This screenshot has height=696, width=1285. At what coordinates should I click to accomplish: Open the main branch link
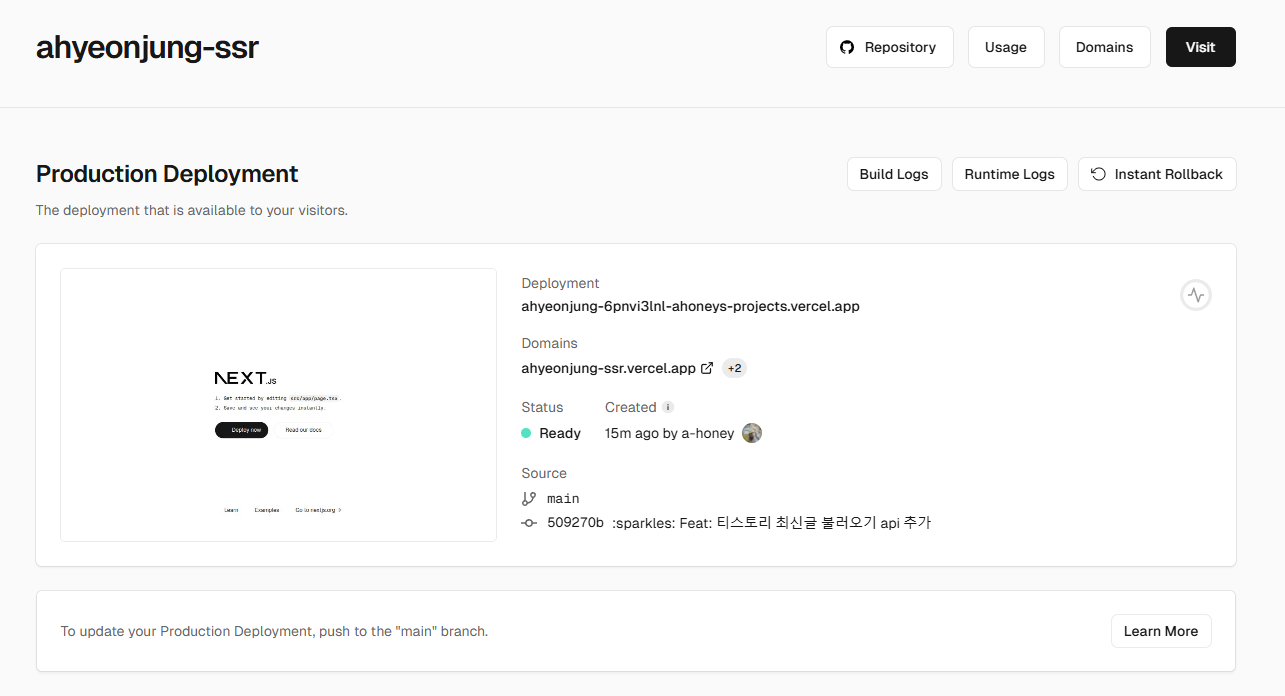tap(563, 498)
